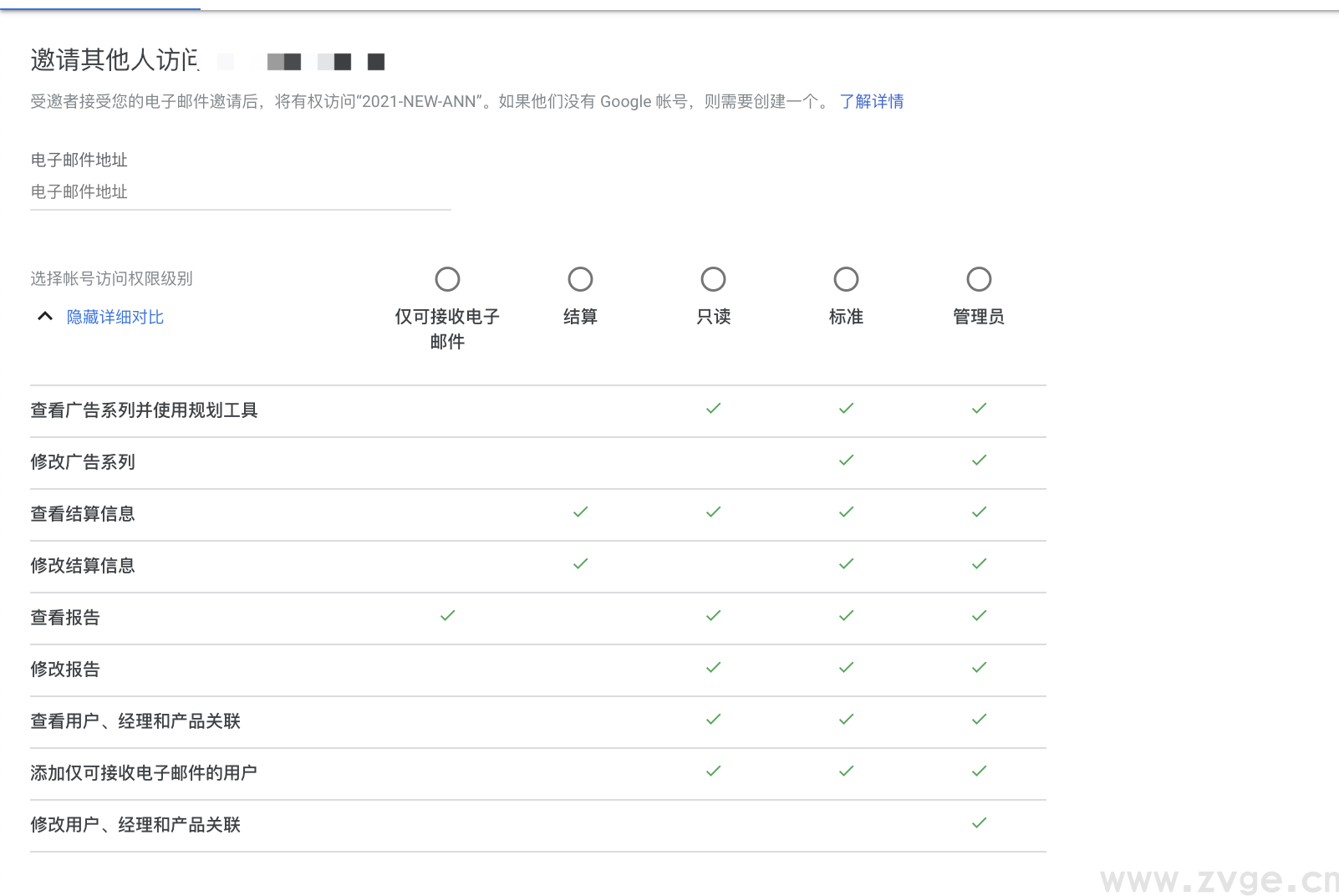The image size is (1339, 896).
Task: 点击"查看用户、经理和产品关联"行标准列的对勾
Action: click(846, 720)
